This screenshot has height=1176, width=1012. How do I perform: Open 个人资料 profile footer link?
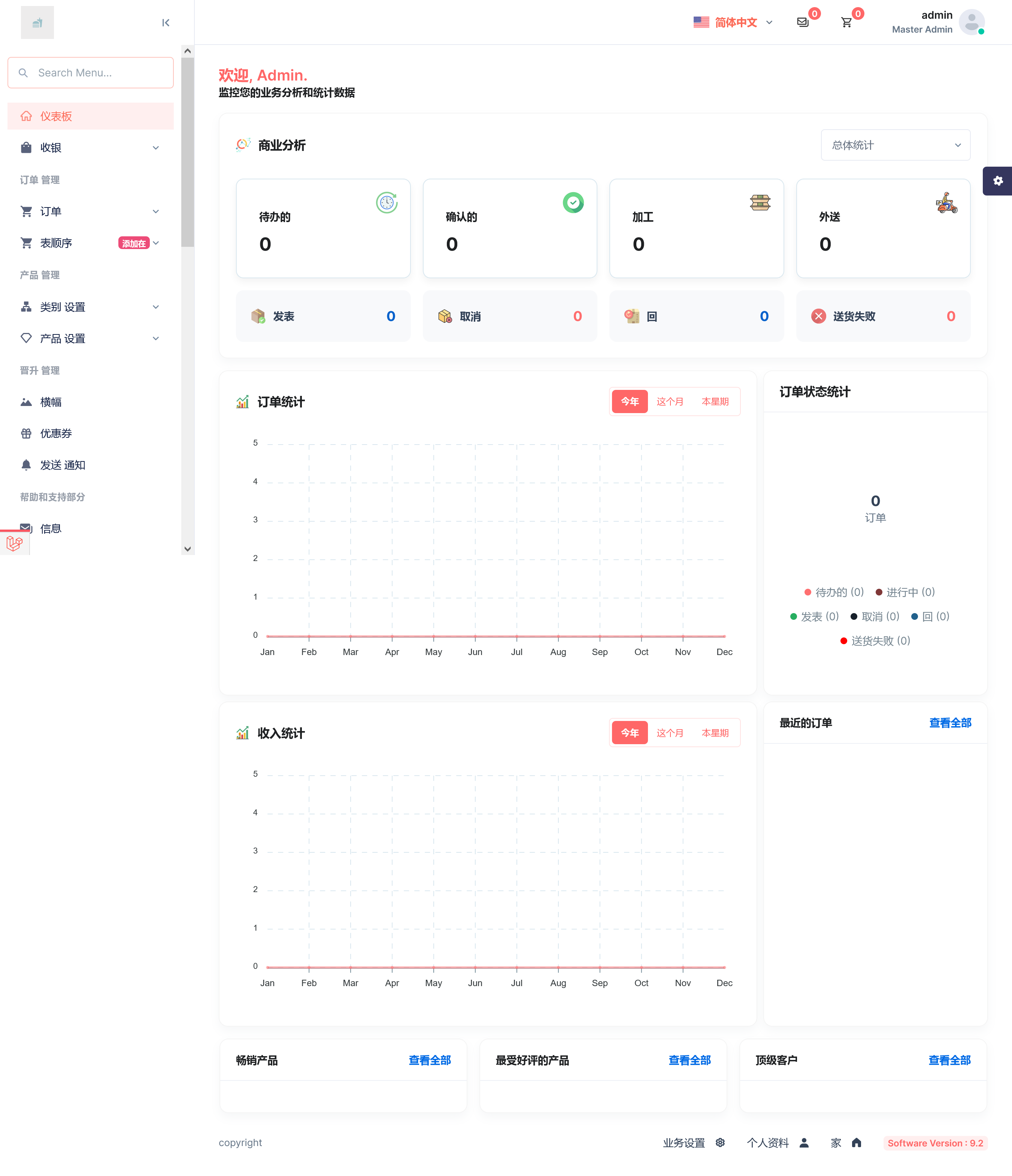[x=778, y=1143]
